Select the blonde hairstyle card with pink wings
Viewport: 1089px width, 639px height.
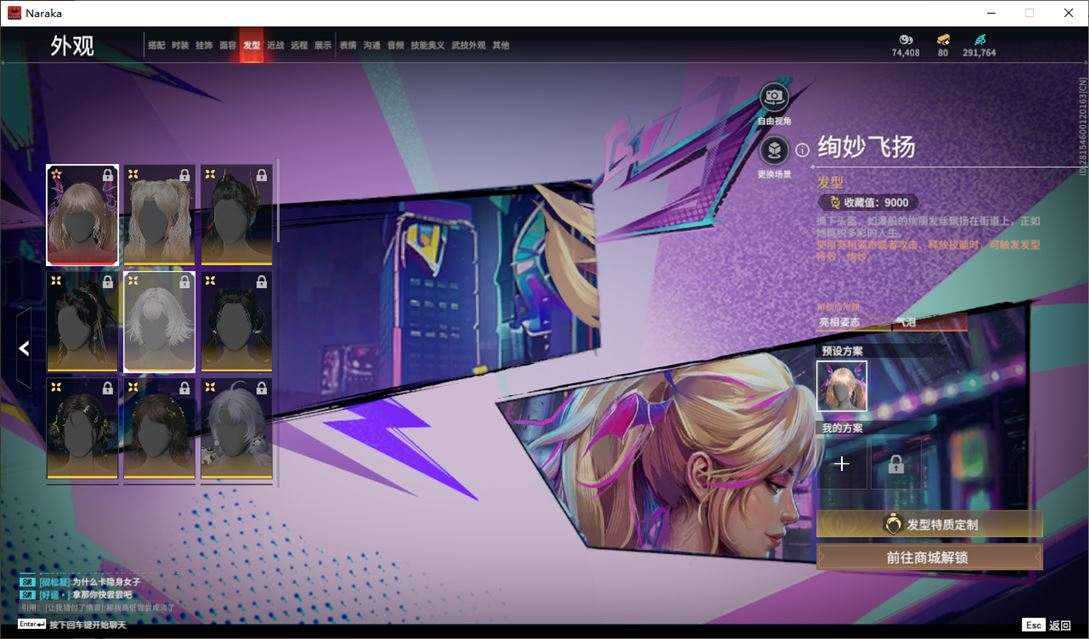tap(82, 215)
